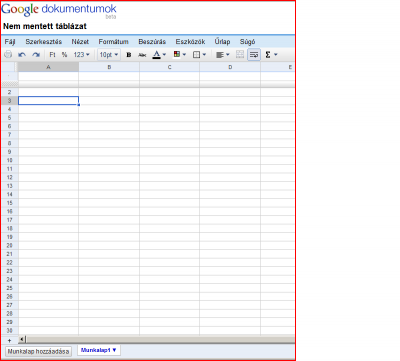The image size is (400, 361).
Task: Open the Eszközök menu
Action: (x=190, y=42)
